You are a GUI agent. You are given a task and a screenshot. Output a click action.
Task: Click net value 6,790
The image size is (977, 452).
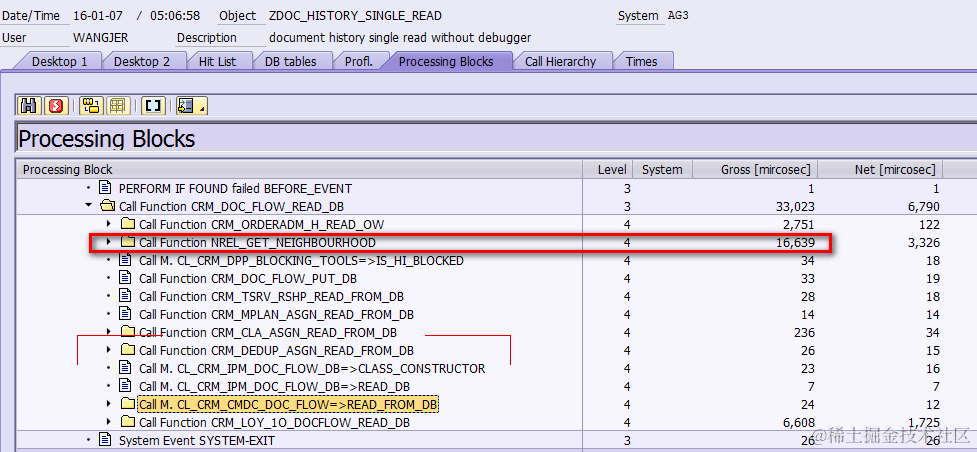[923, 206]
